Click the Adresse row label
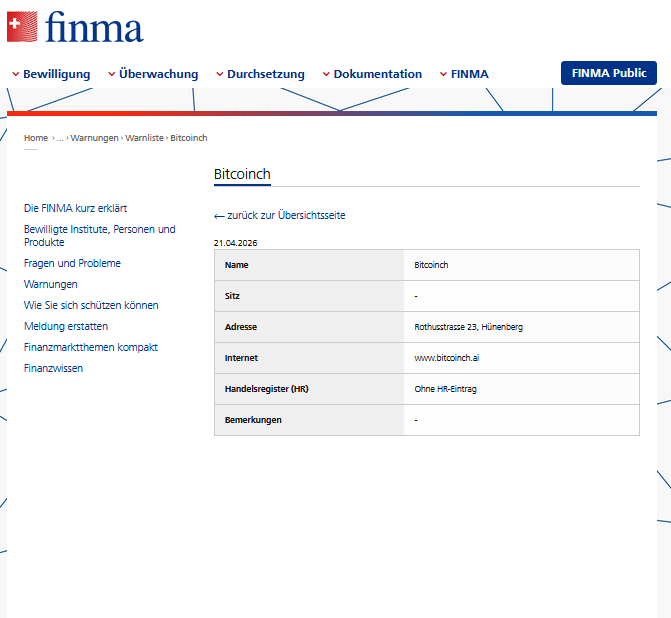This screenshot has width=671, height=618. [240, 327]
